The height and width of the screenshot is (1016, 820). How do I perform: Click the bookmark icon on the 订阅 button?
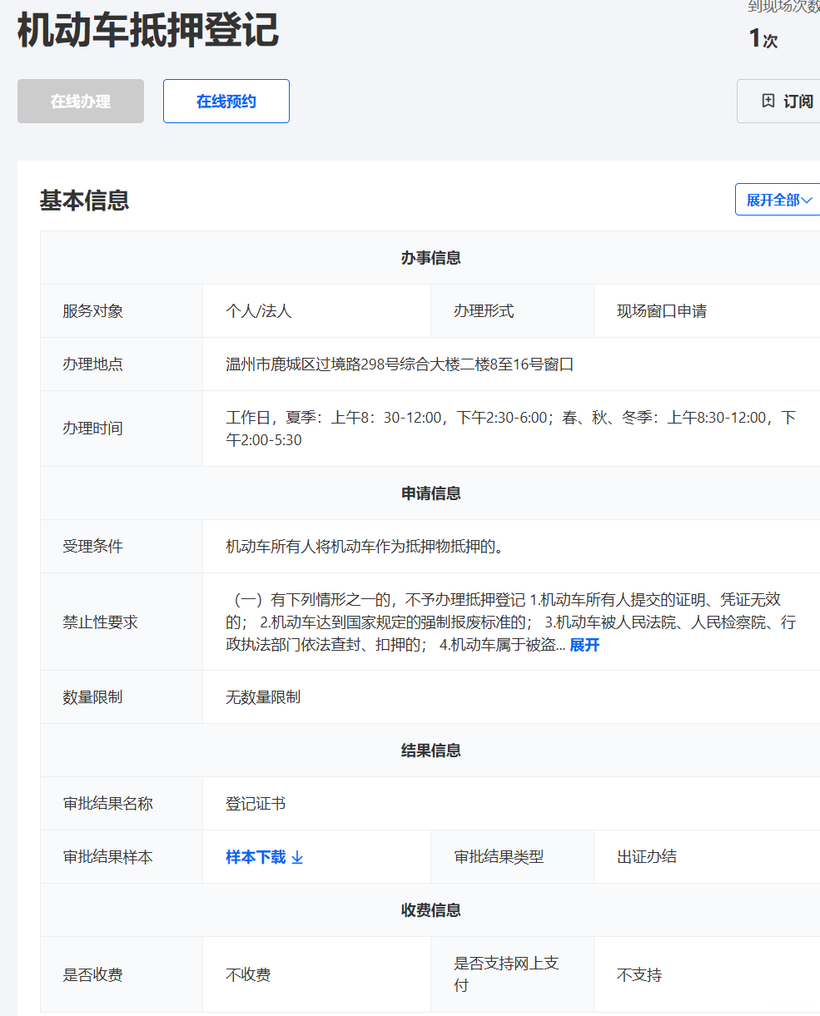[x=768, y=101]
